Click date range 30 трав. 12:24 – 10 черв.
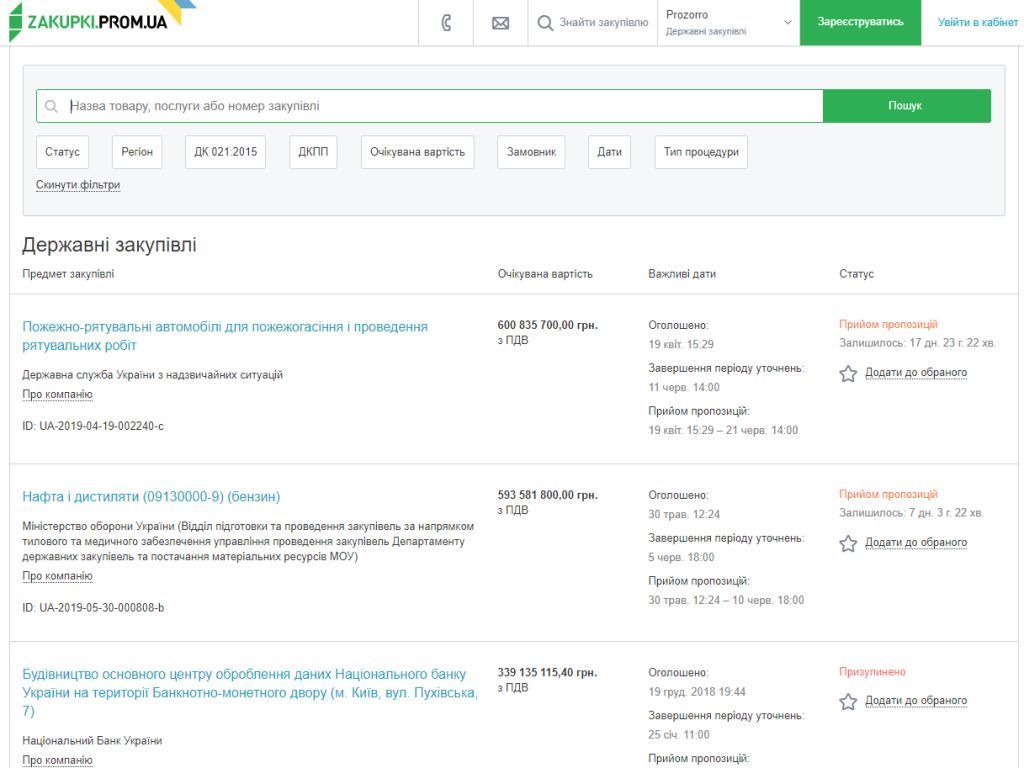The width and height of the screenshot is (1024, 768). tap(726, 600)
